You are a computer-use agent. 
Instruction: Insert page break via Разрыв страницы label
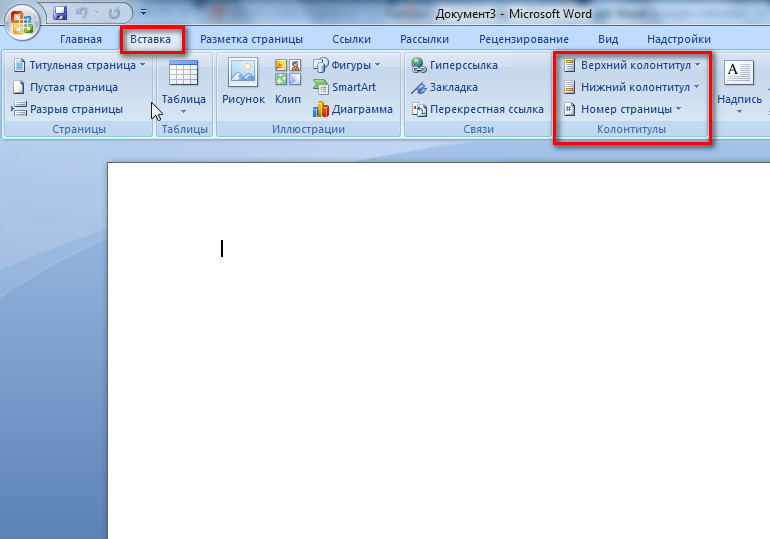click(77, 109)
